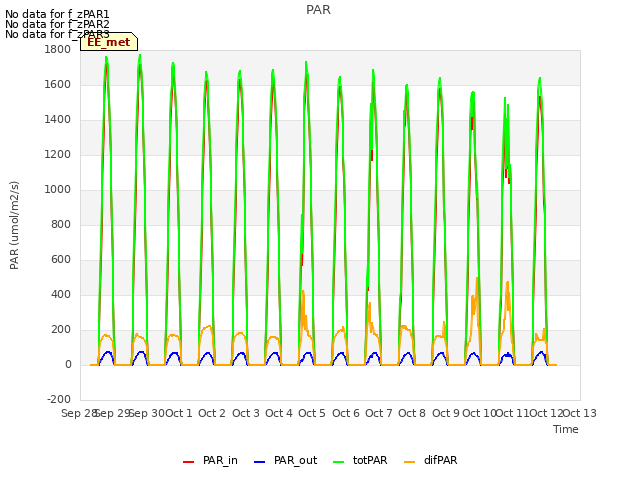Screen dimensions: 640x480
Task: Select the totPAR legend entry
Action: point(360,460)
